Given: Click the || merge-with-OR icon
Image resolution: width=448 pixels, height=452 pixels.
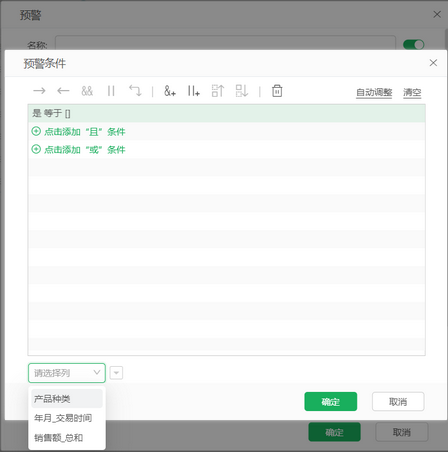Looking at the screenshot, I should click(x=111, y=91).
